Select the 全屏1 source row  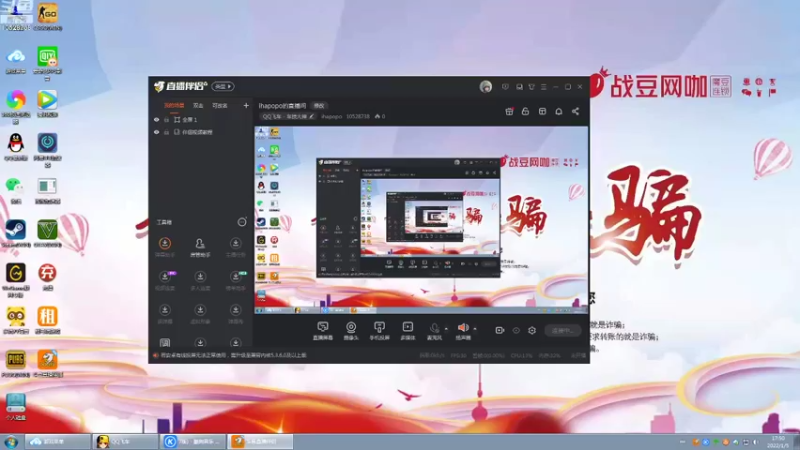pyautogui.click(x=202, y=119)
